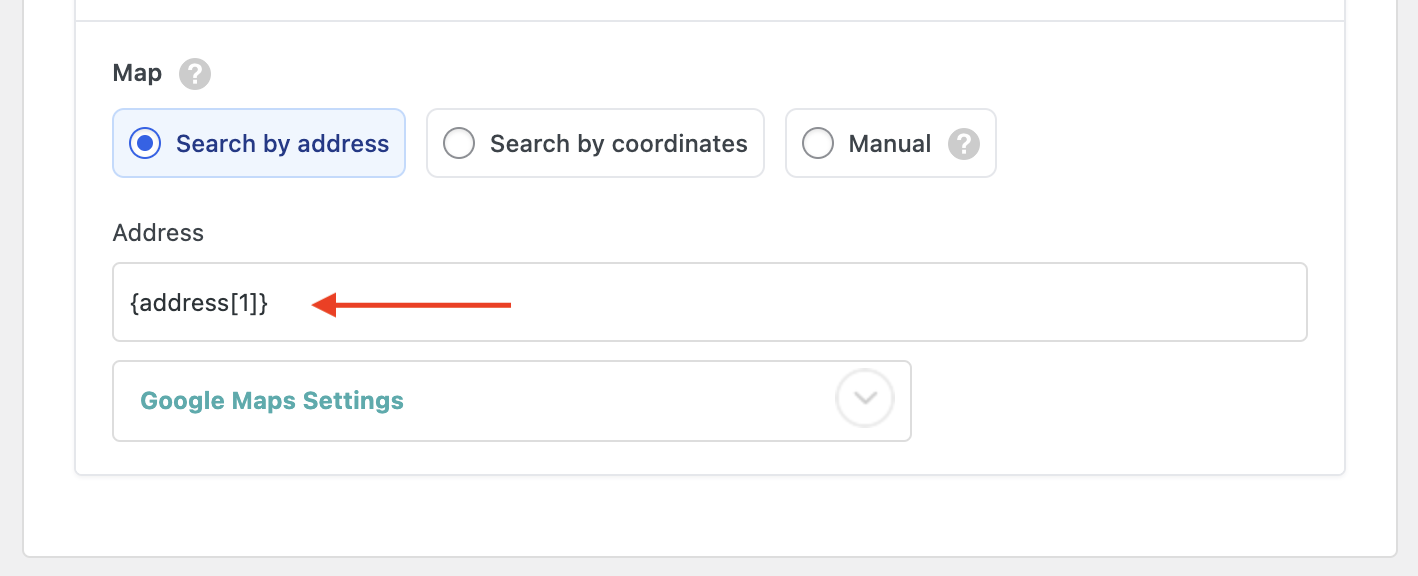Click left edge of Search by address box

pyautogui.click(x=119, y=144)
